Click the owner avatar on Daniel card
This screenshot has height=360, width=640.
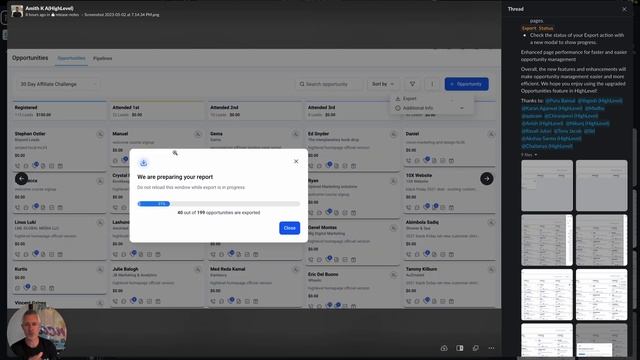click(491, 134)
